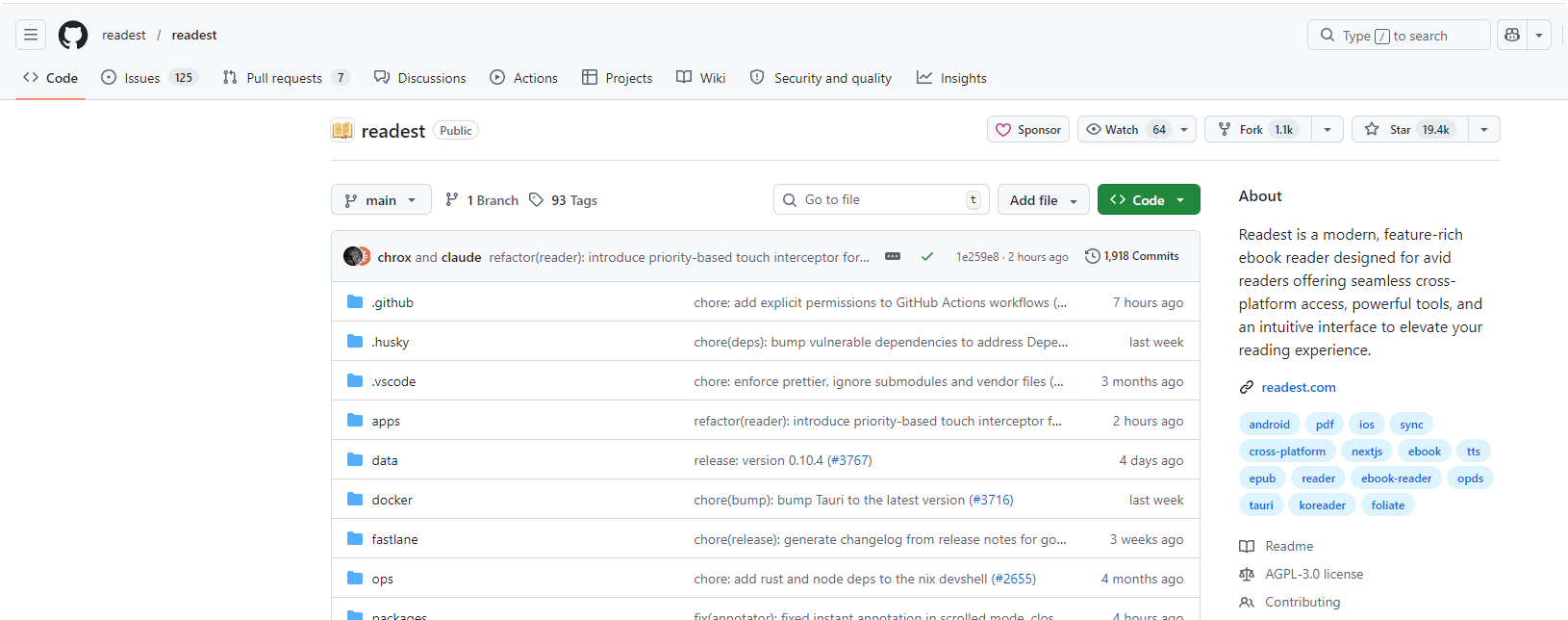Click the Sponsor button
1568x620 pixels.
pyautogui.click(x=1028, y=129)
